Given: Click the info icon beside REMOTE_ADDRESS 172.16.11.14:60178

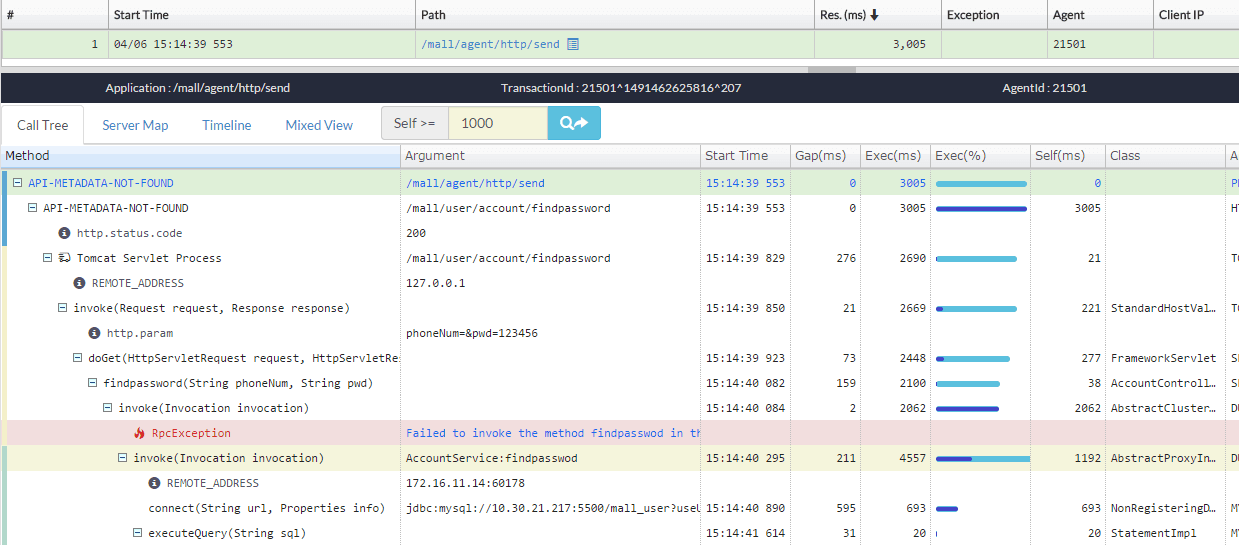Looking at the screenshot, I should pos(154,483).
